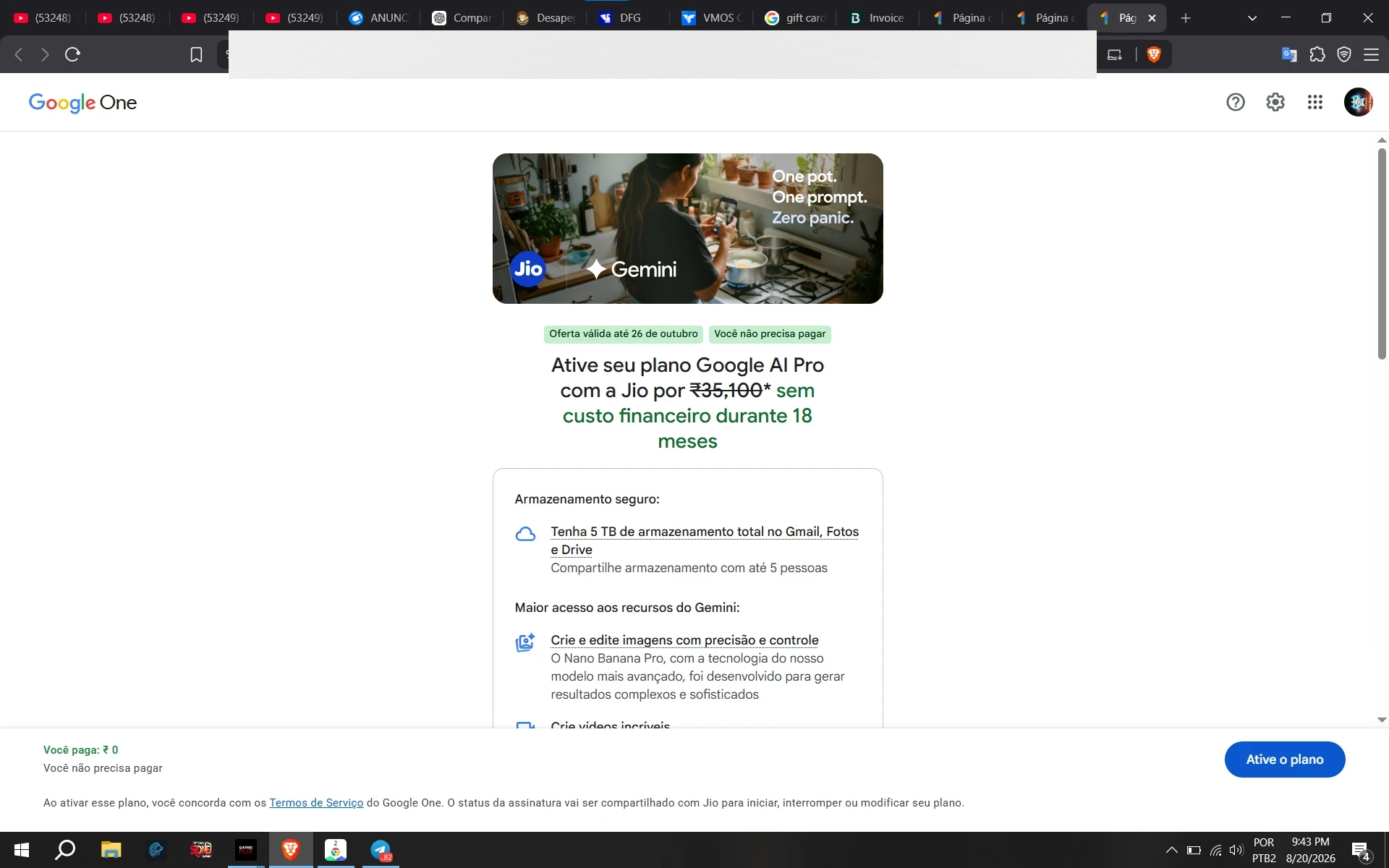Open the Termos de Serviço link
The image size is (1389, 868).
[316, 803]
